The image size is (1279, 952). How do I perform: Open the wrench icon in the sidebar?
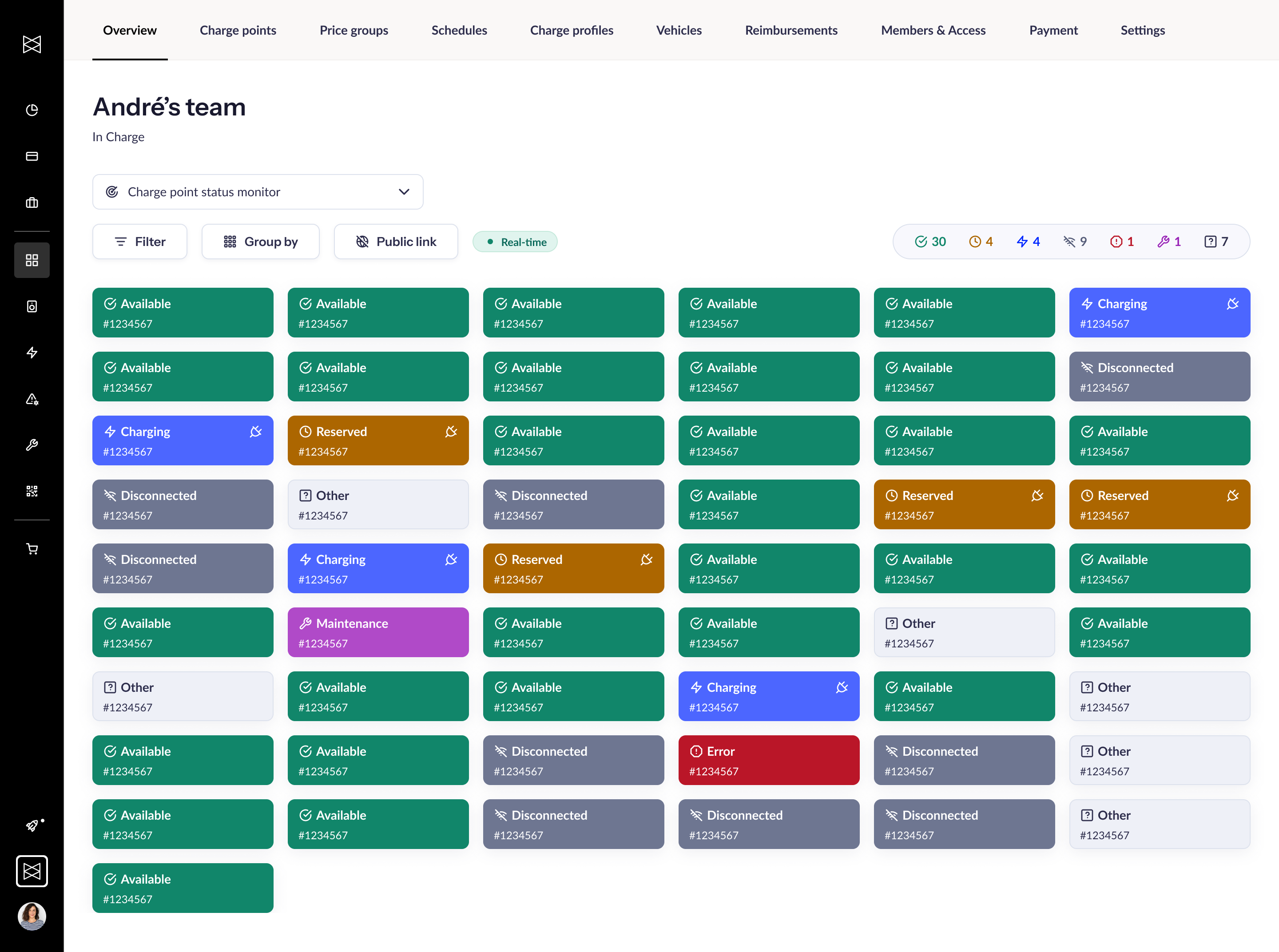32,445
